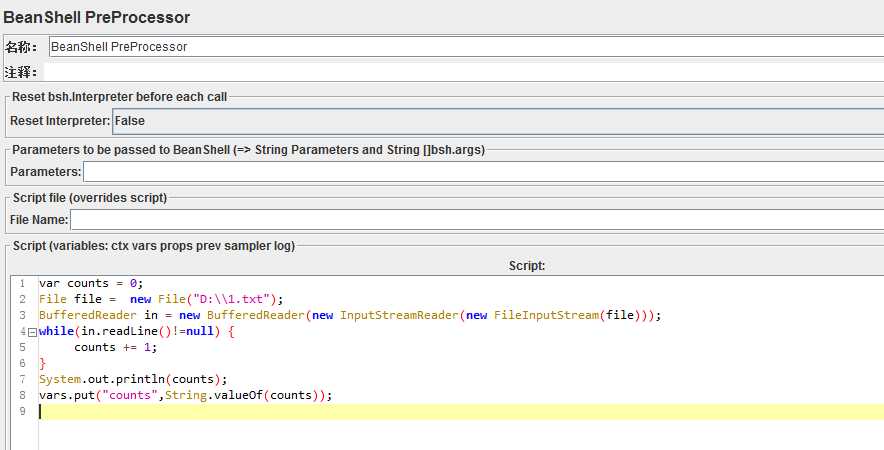The width and height of the screenshot is (884, 450).
Task: Click the 'counts += 1;' line
Action: (116, 347)
